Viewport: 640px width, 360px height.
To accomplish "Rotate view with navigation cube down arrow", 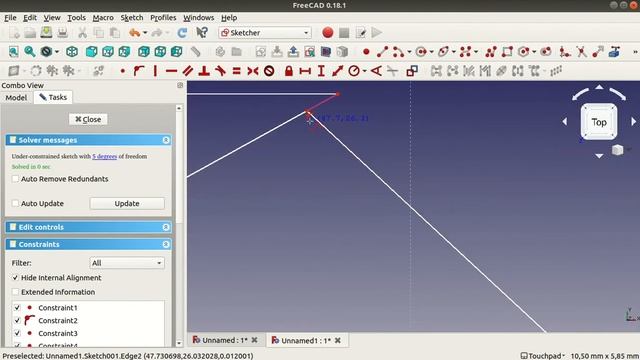I will point(599,156).
